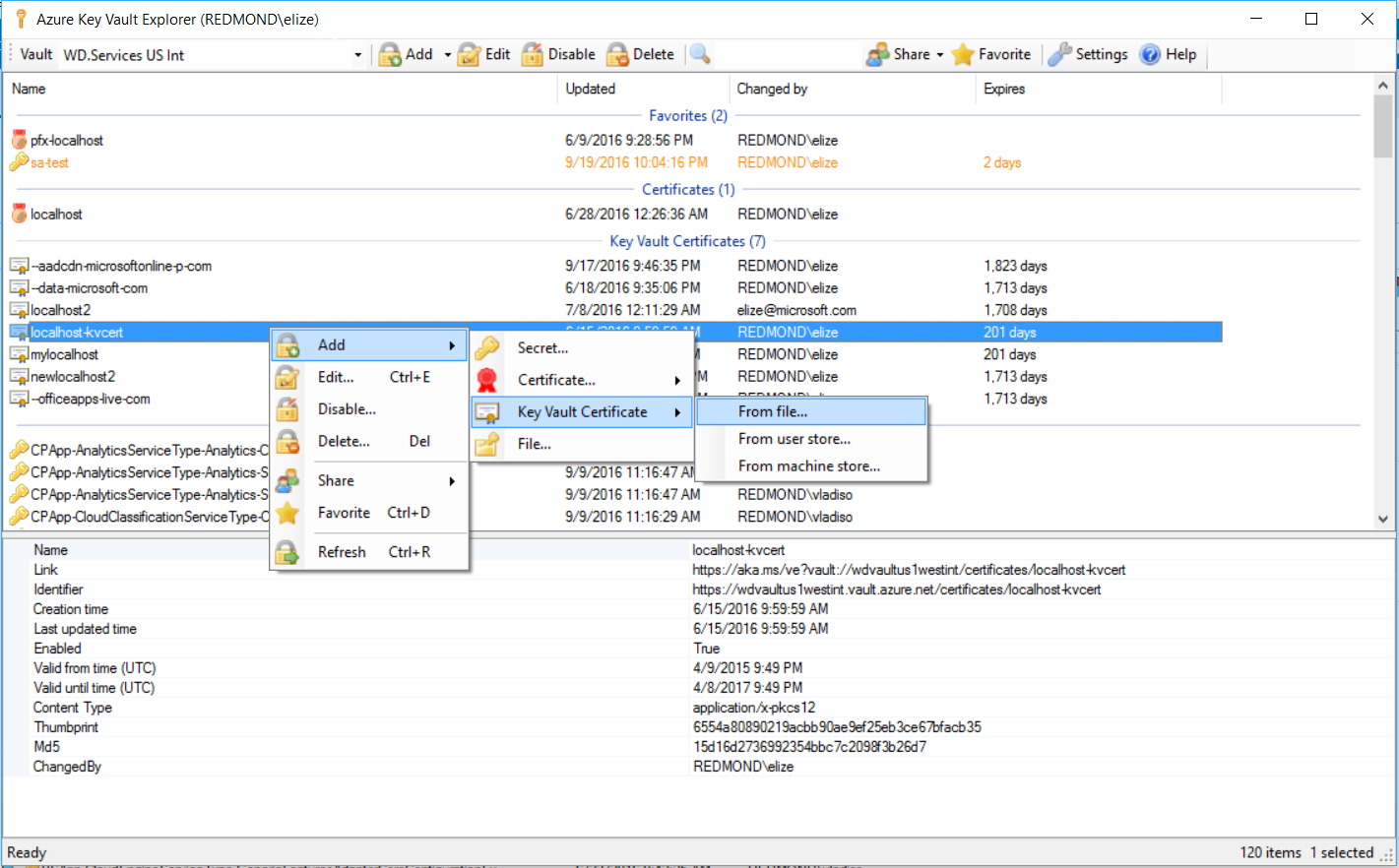
Task: Click the Favorite star icon in context menu
Action: click(x=287, y=513)
